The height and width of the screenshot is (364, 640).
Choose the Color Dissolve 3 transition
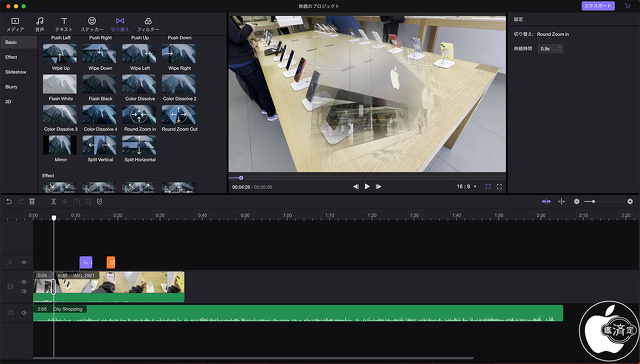pyautogui.click(x=60, y=115)
